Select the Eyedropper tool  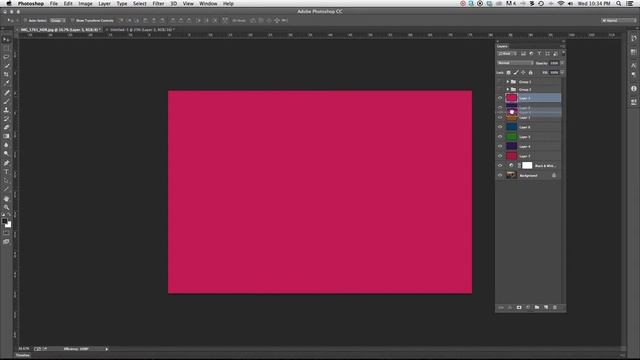(6, 83)
